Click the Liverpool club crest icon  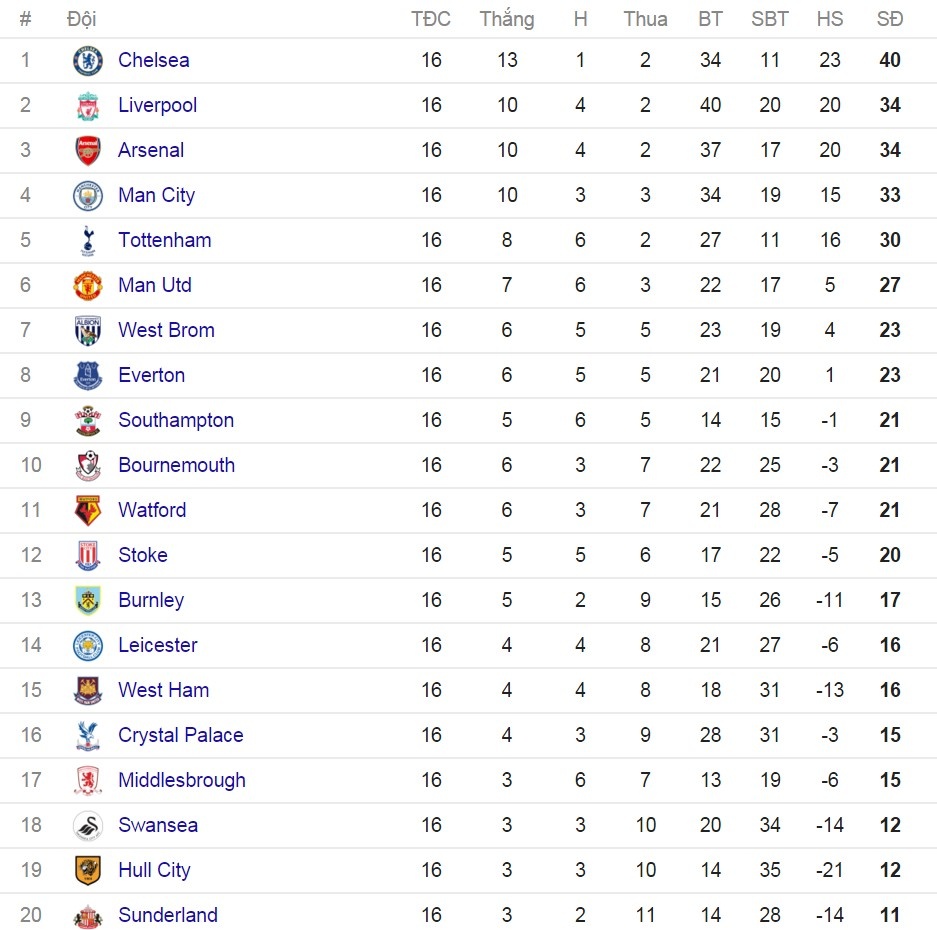point(88,106)
